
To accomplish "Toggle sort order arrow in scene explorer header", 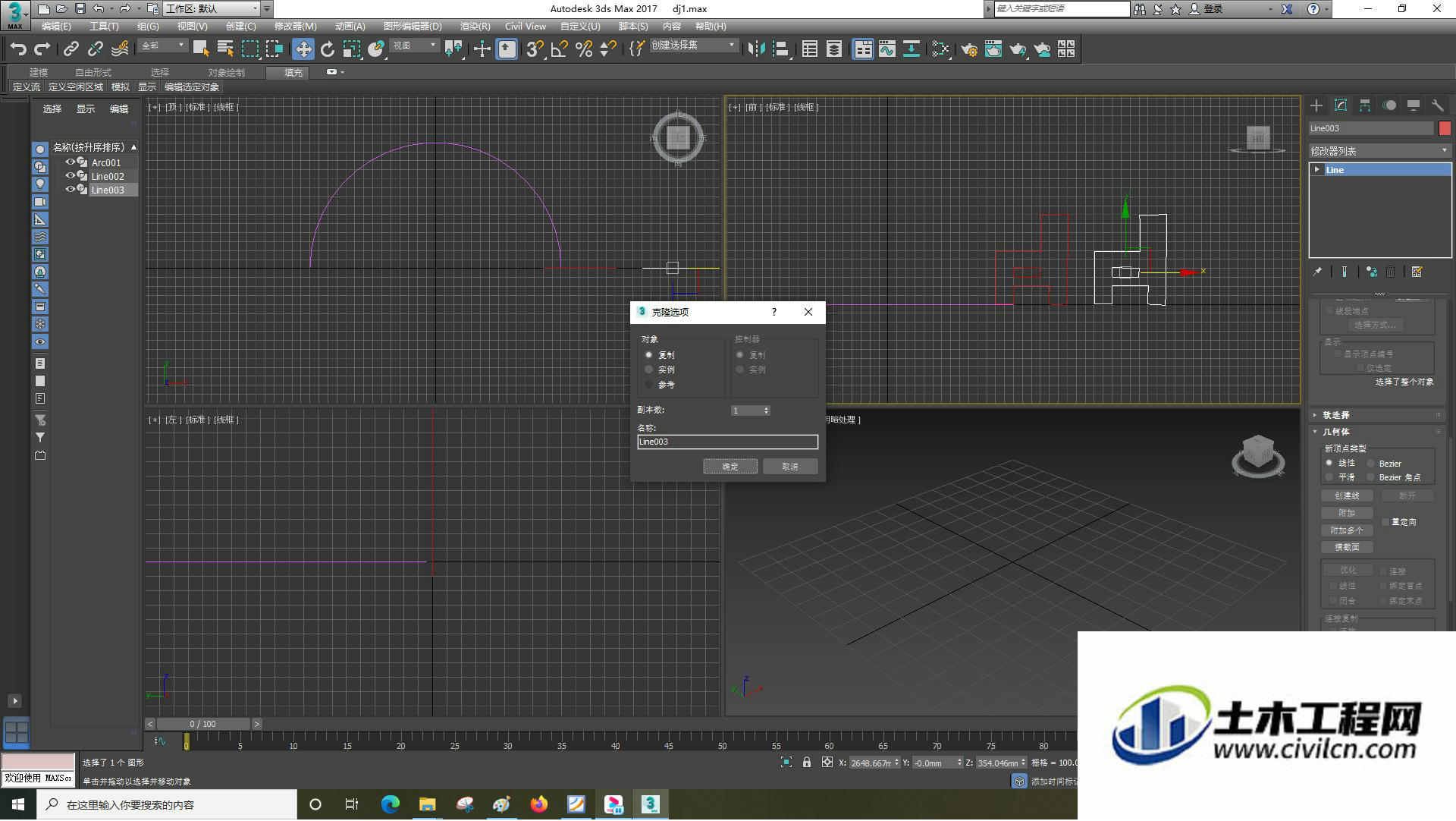I will click(x=133, y=147).
